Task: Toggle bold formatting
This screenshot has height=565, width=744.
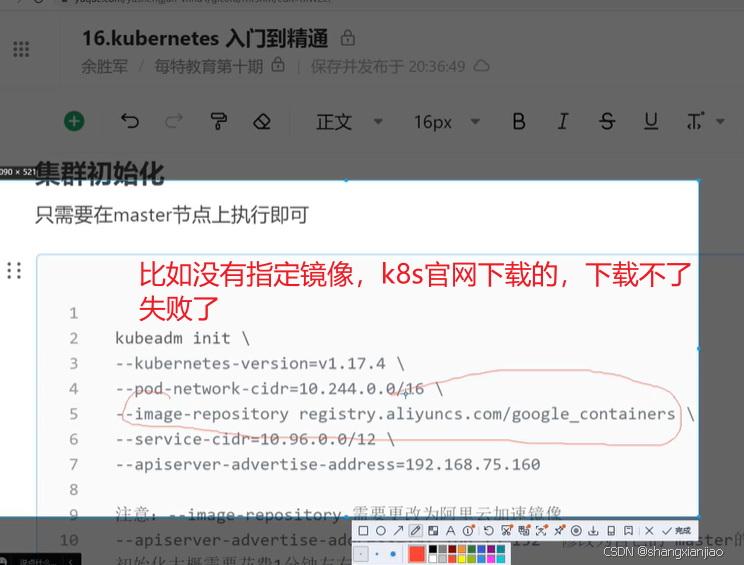Action: (519, 122)
